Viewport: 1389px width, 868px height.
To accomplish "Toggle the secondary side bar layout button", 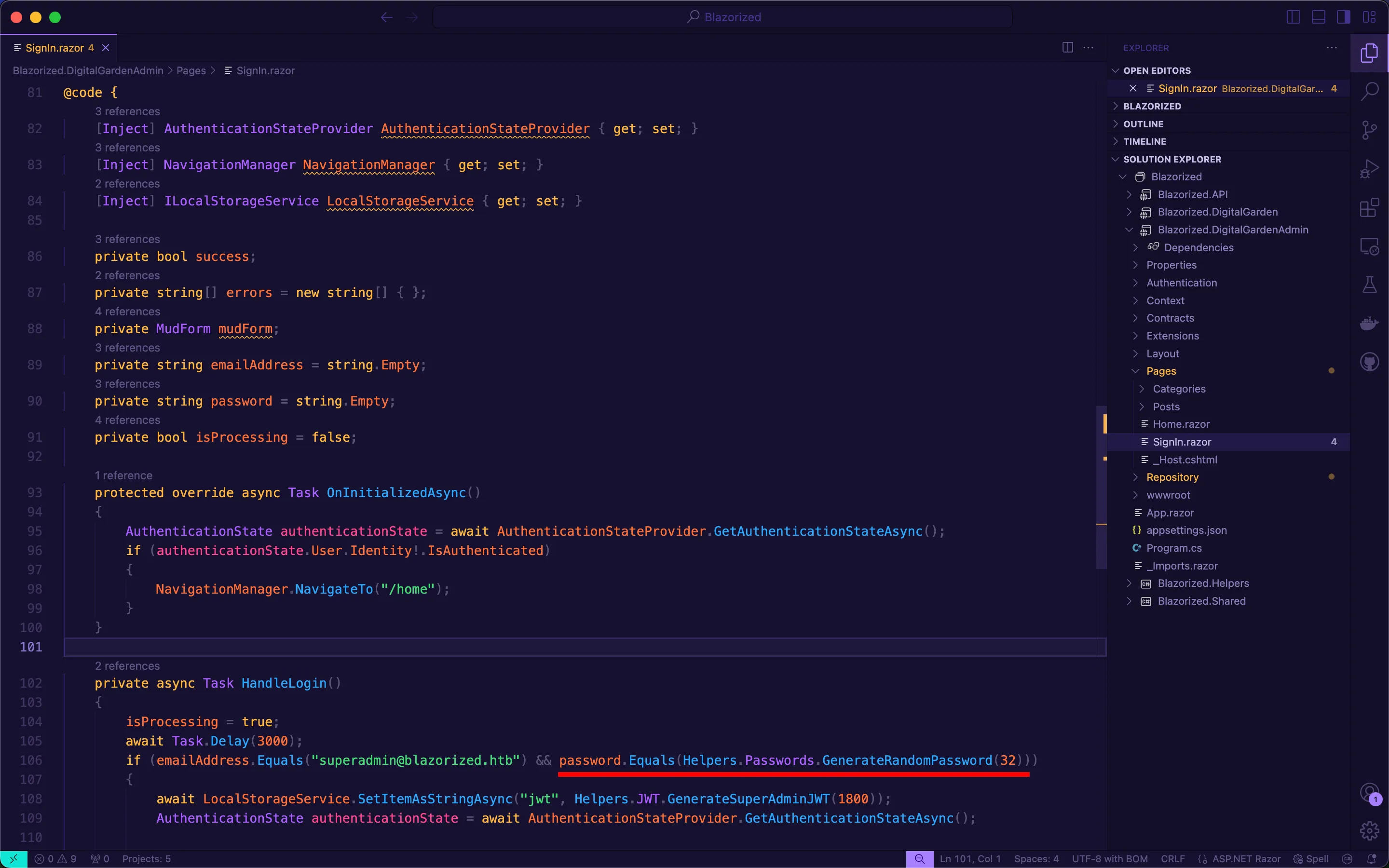I will pyautogui.click(x=1344, y=17).
